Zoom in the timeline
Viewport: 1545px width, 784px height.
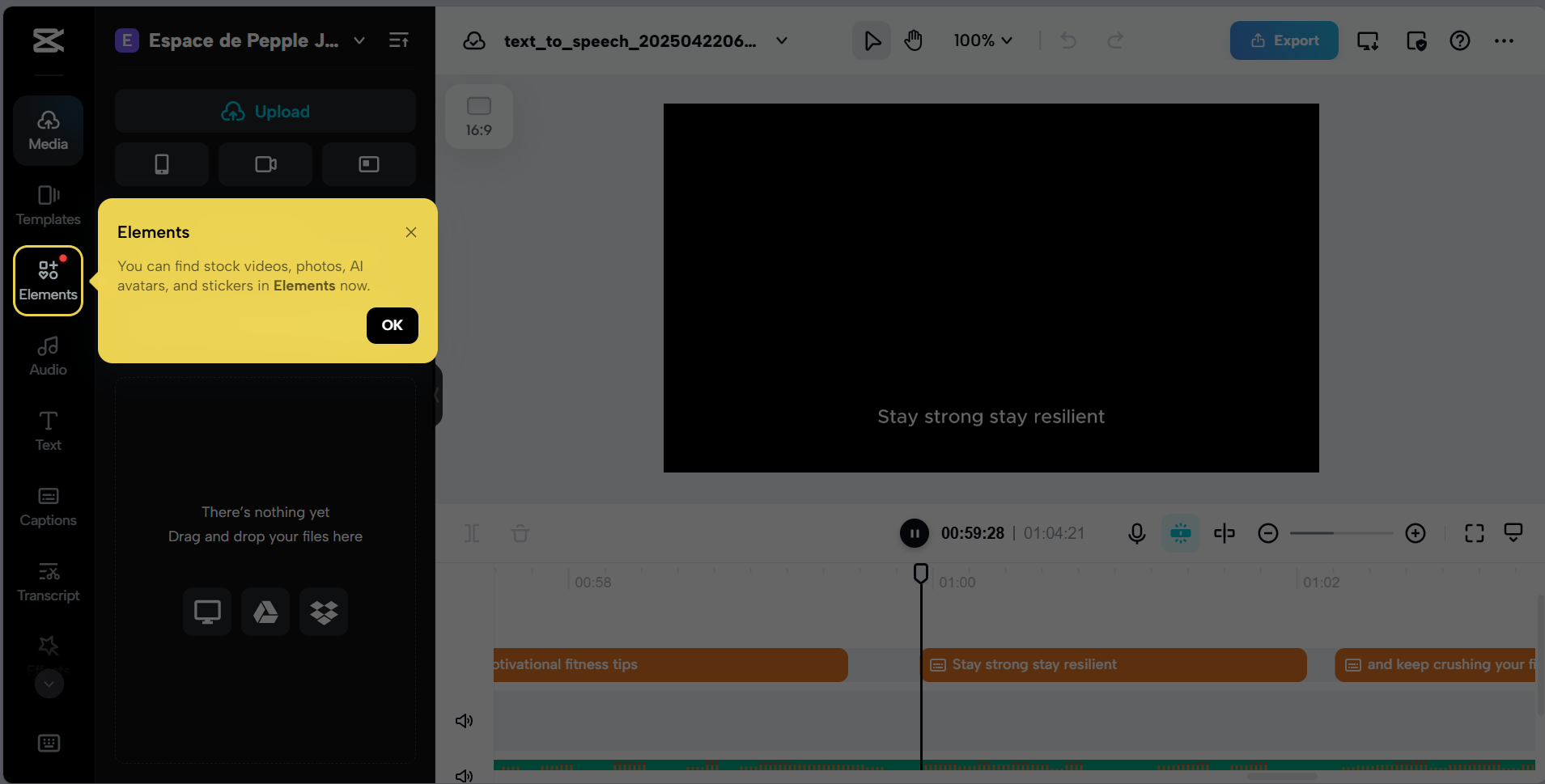[x=1416, y=533]
